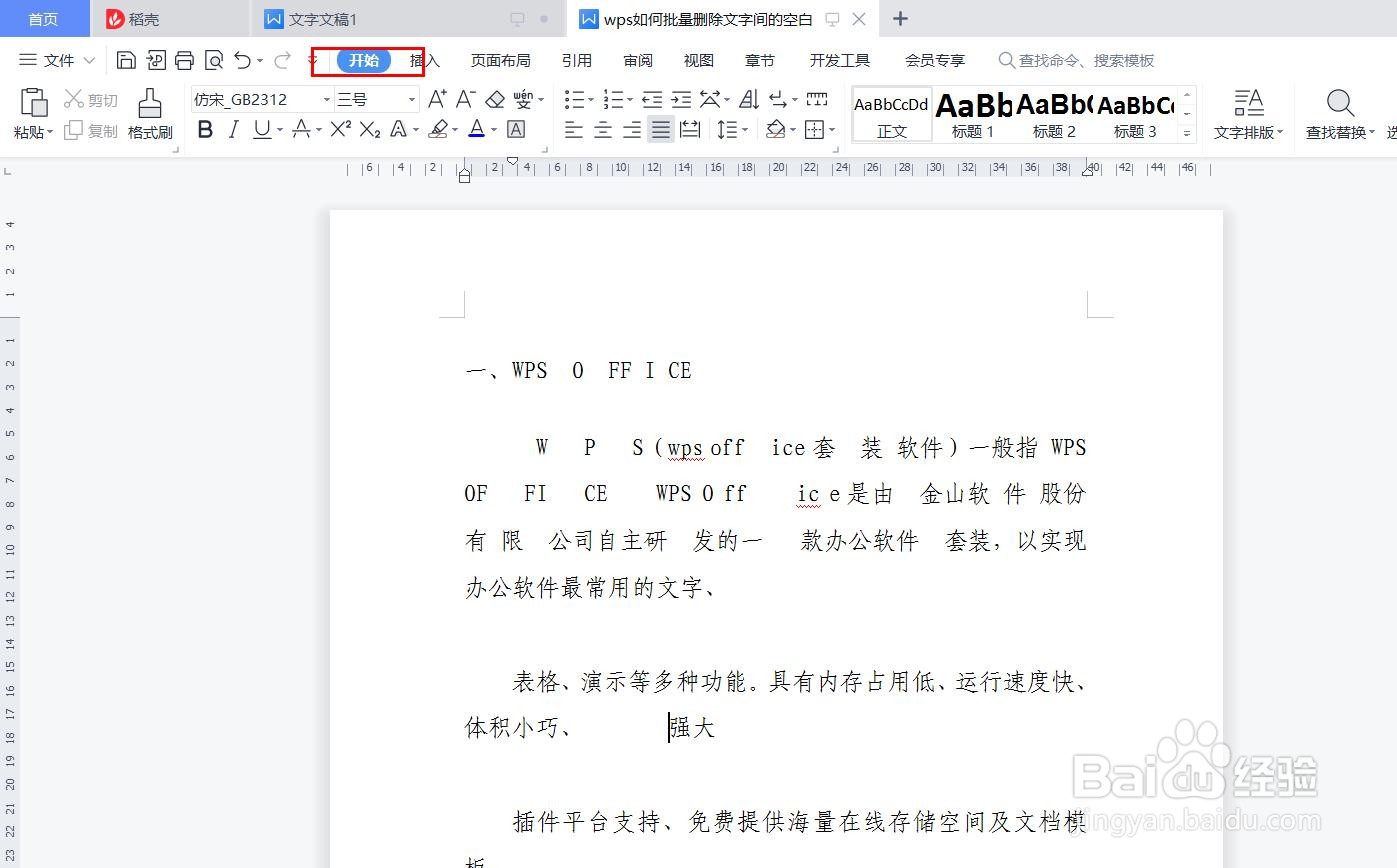
Task: Click the Save icon in quick toolbar
Action: point(126,60)
